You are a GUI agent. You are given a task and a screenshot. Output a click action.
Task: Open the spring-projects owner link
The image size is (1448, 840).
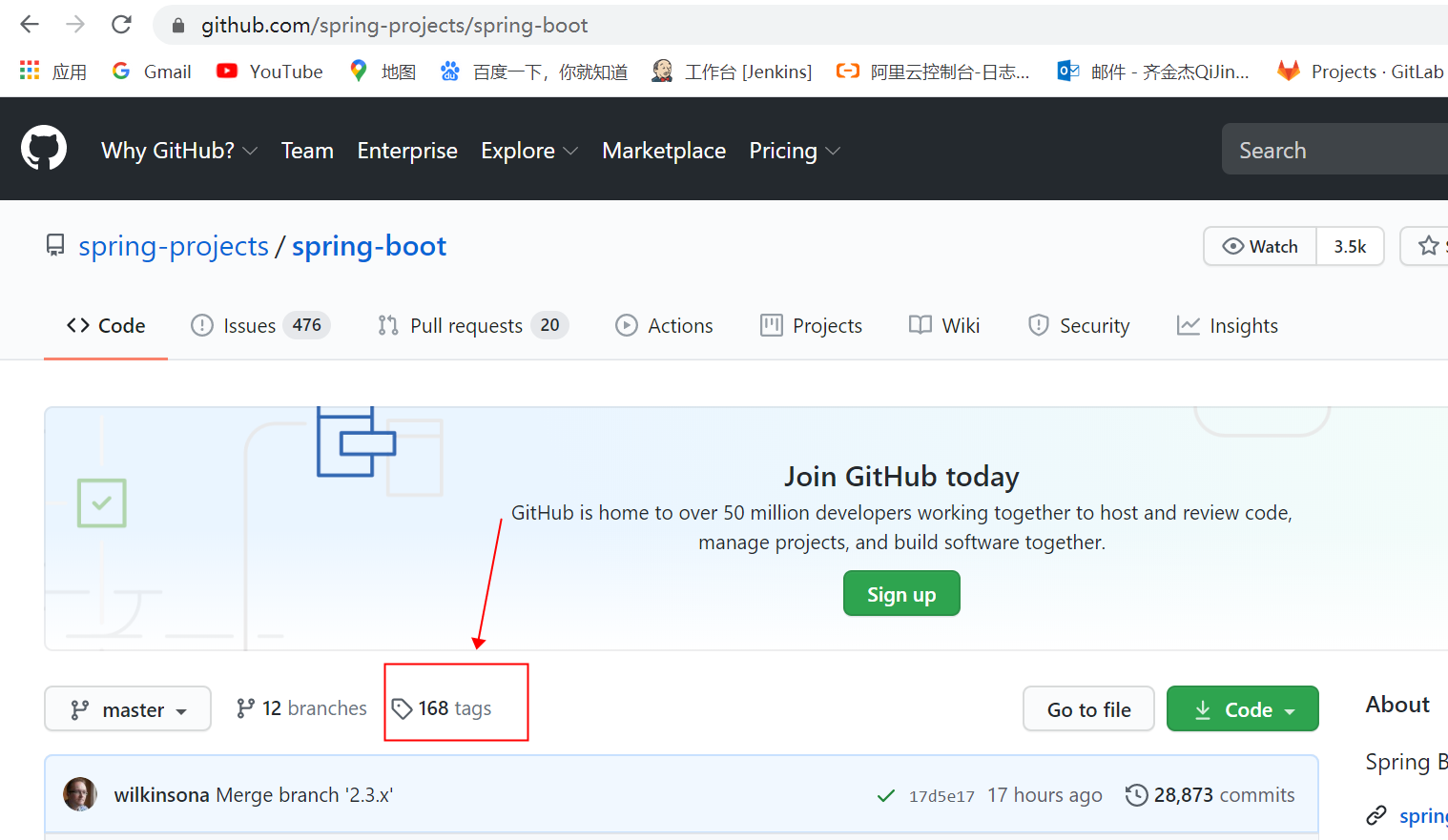click(x=174, y=246)
